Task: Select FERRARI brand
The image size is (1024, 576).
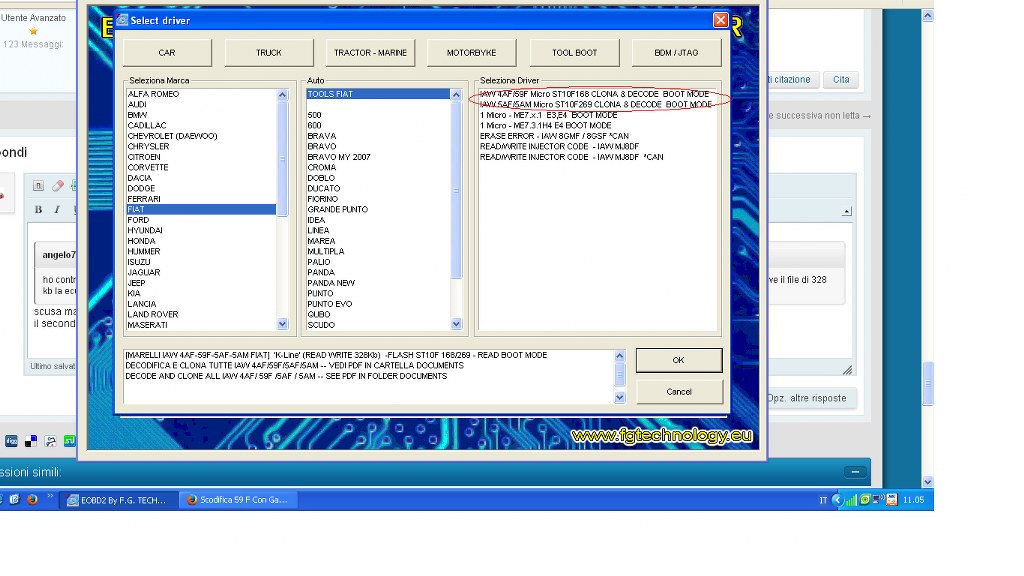Action: click(144, 199)
